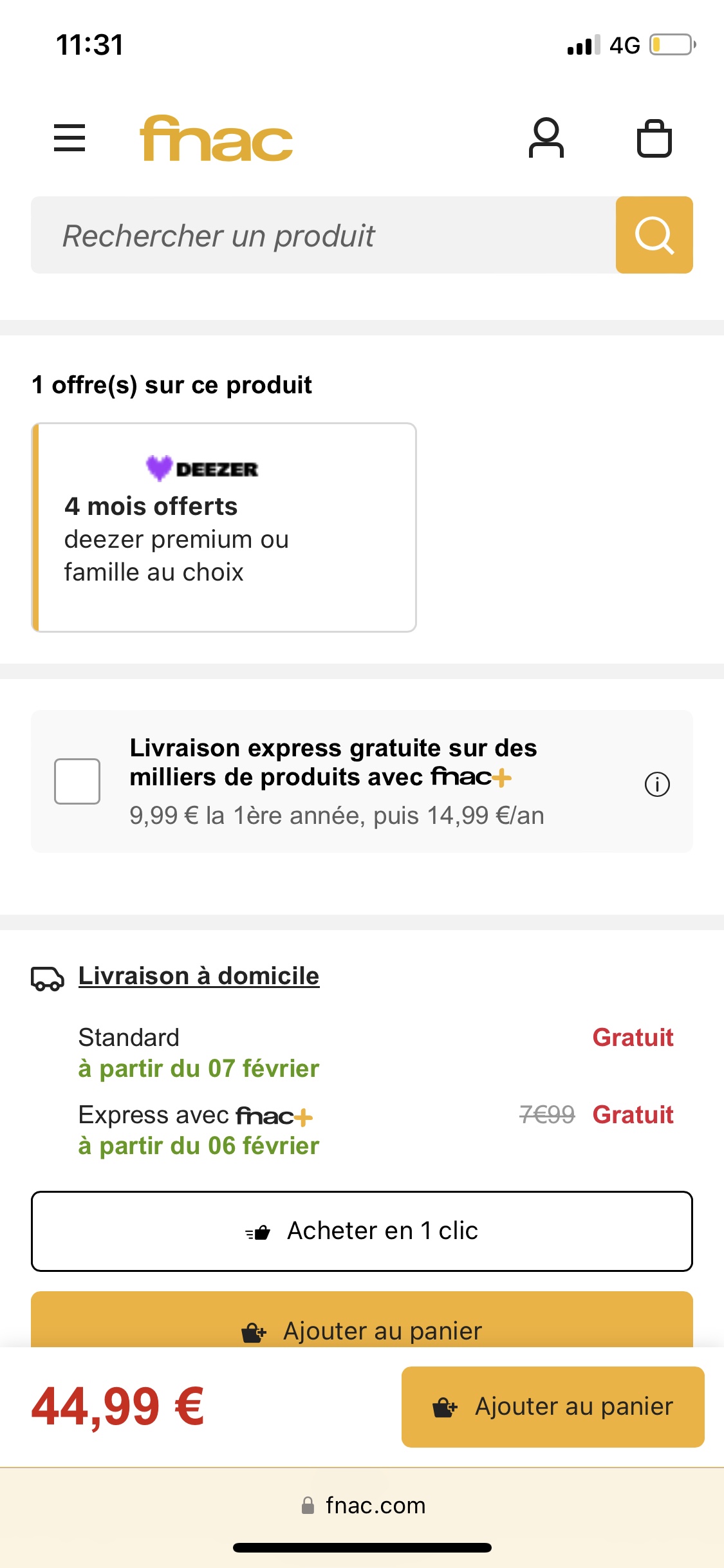Screen dimensions: 724x1568
Task: Open the 'Livraison à domicile' link
Action: [199, 976]
